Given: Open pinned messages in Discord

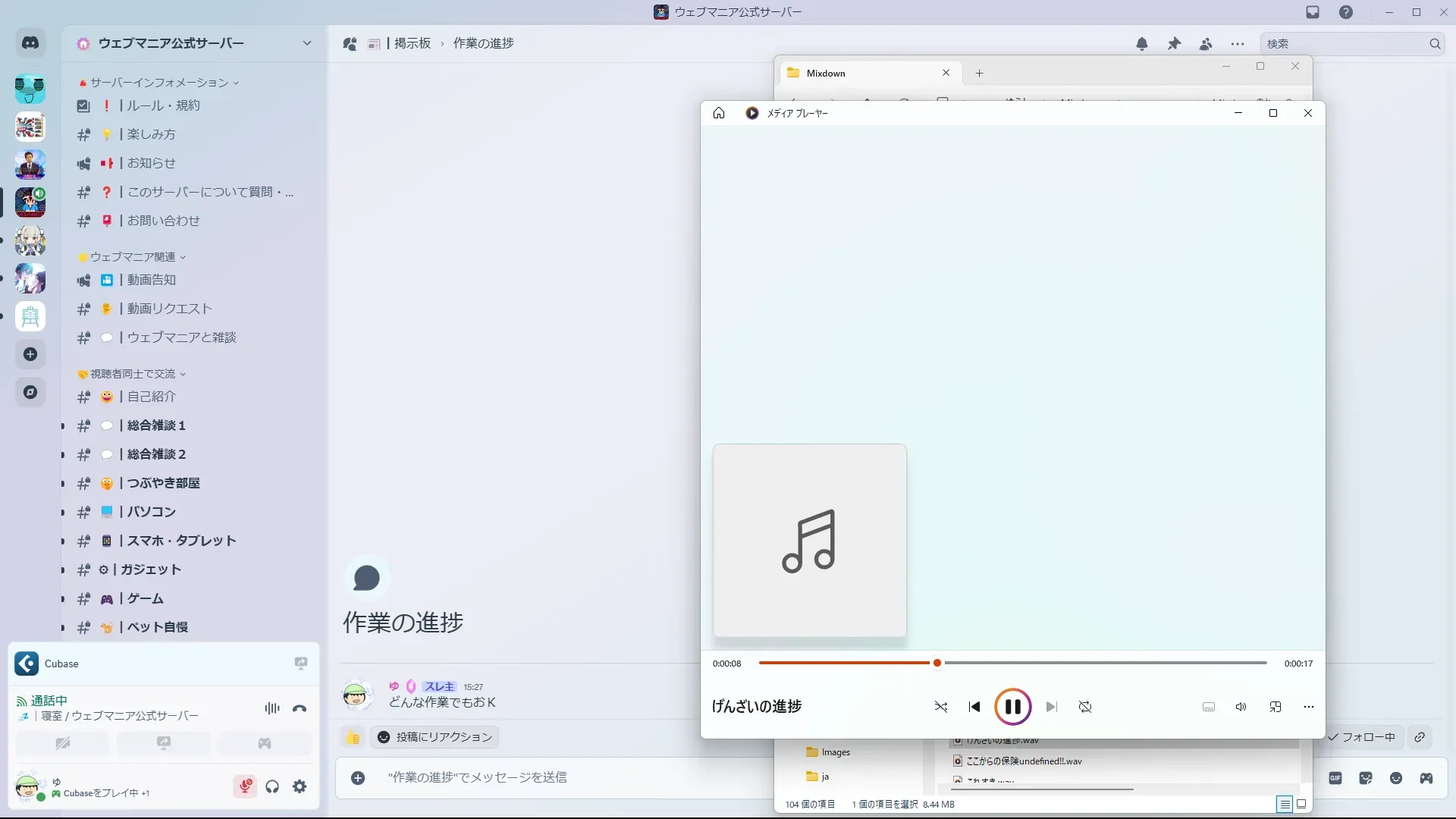Looking at the screenshot, I should (1174, 44).
